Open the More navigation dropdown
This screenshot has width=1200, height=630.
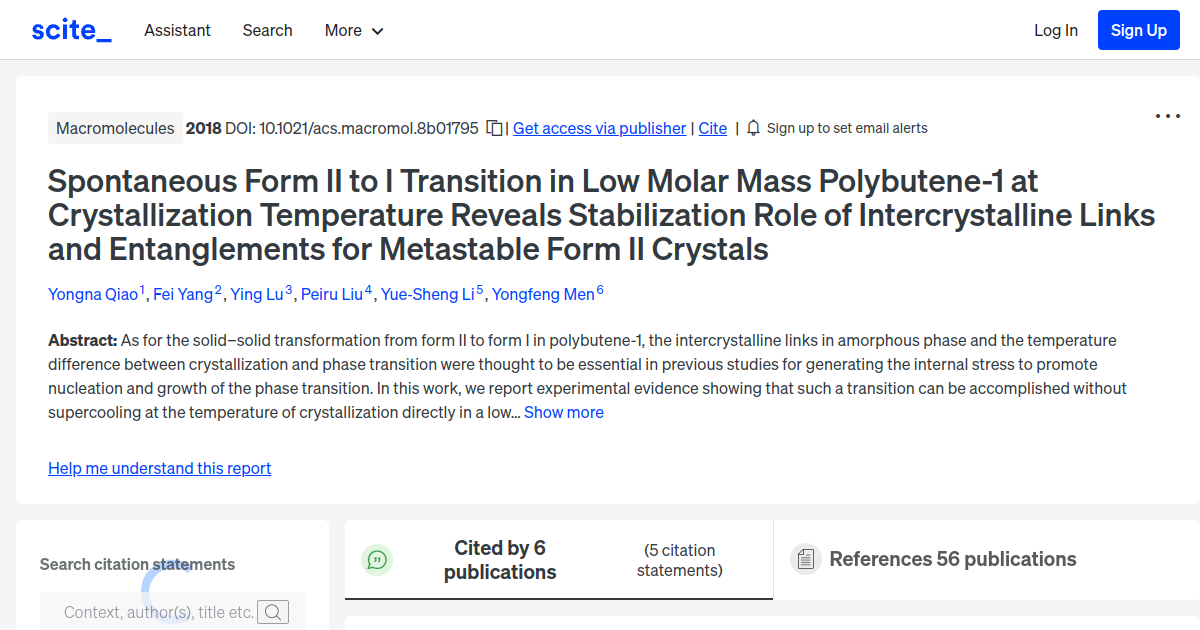pos(353,30)
